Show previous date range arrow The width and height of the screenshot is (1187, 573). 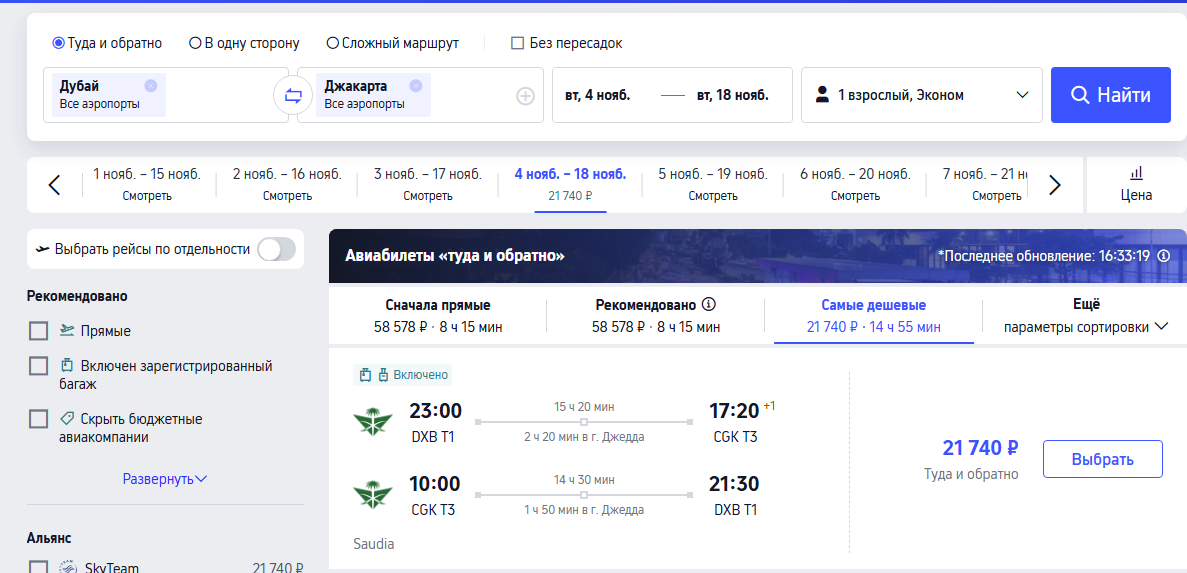(x=55, y=185)
